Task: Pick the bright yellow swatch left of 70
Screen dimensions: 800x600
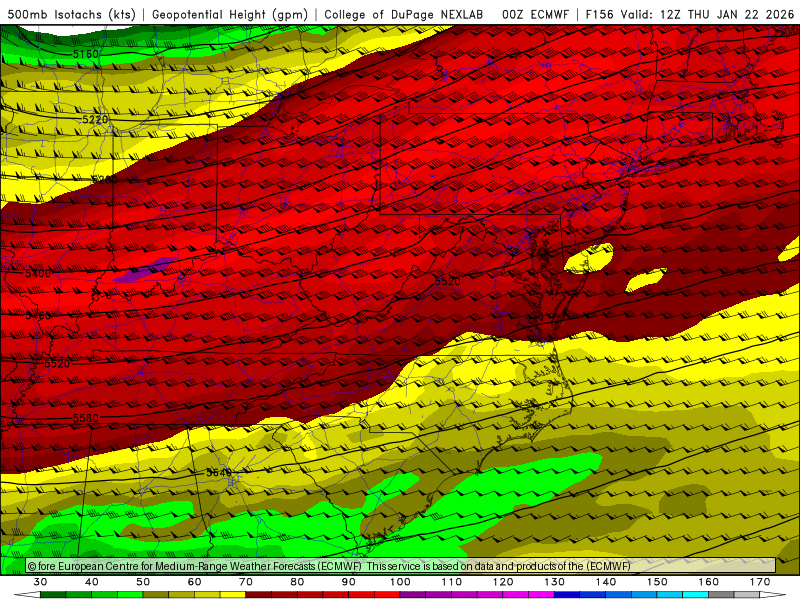Action: click(x=233, y=595)
